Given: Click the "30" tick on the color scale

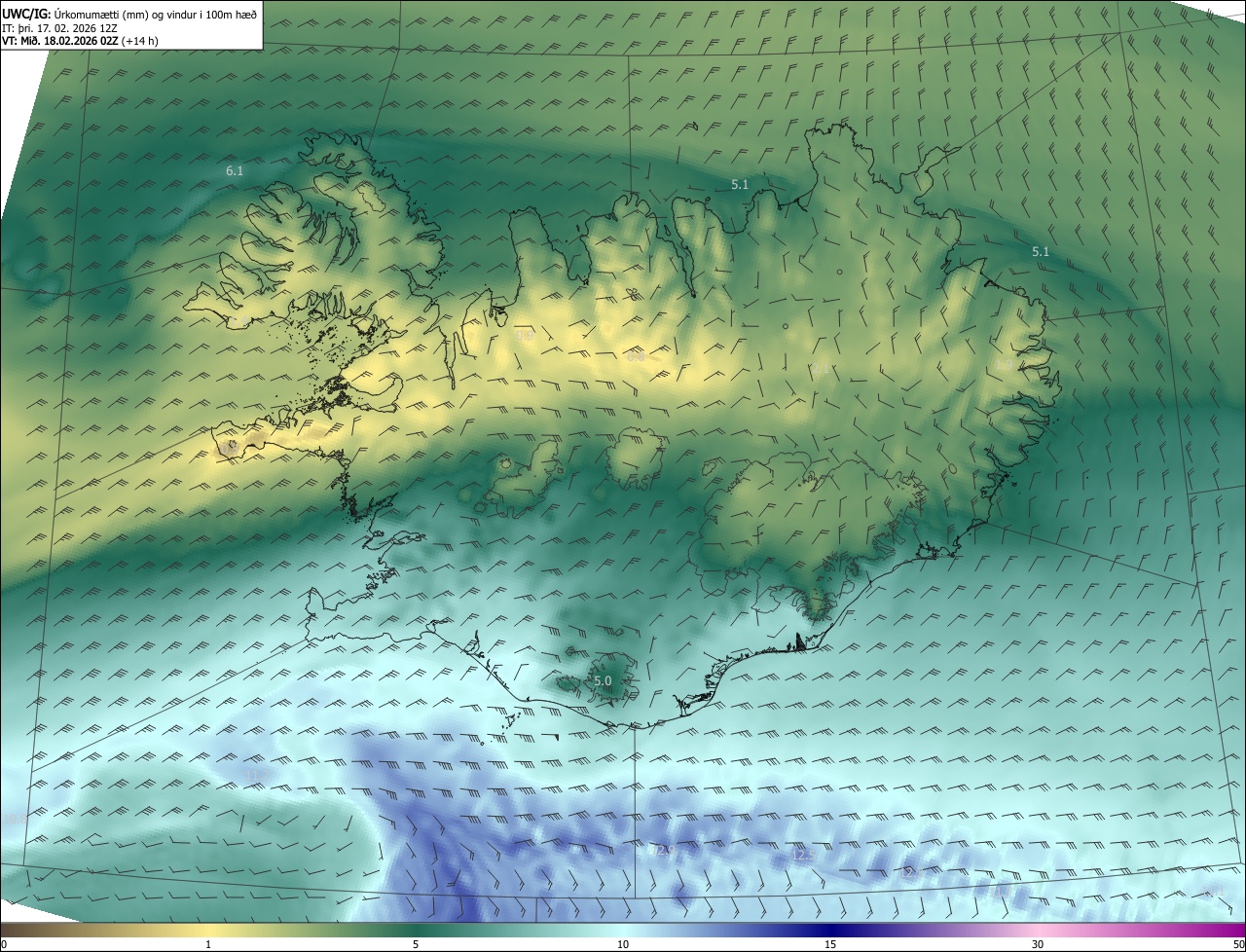Looking at the screenshot, I should (x=1038, y=944).
